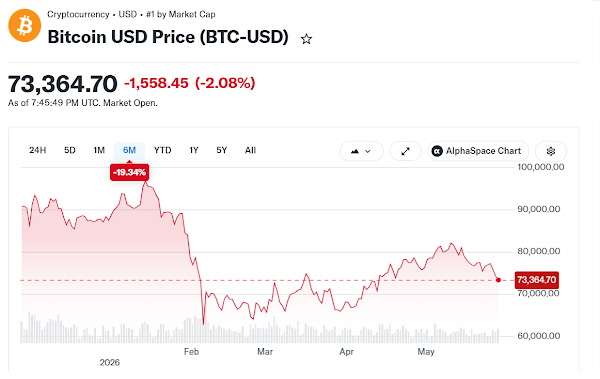Viewport: 600px width, 379px height.
Task: Show All time price history
Action: coord(250,150)
